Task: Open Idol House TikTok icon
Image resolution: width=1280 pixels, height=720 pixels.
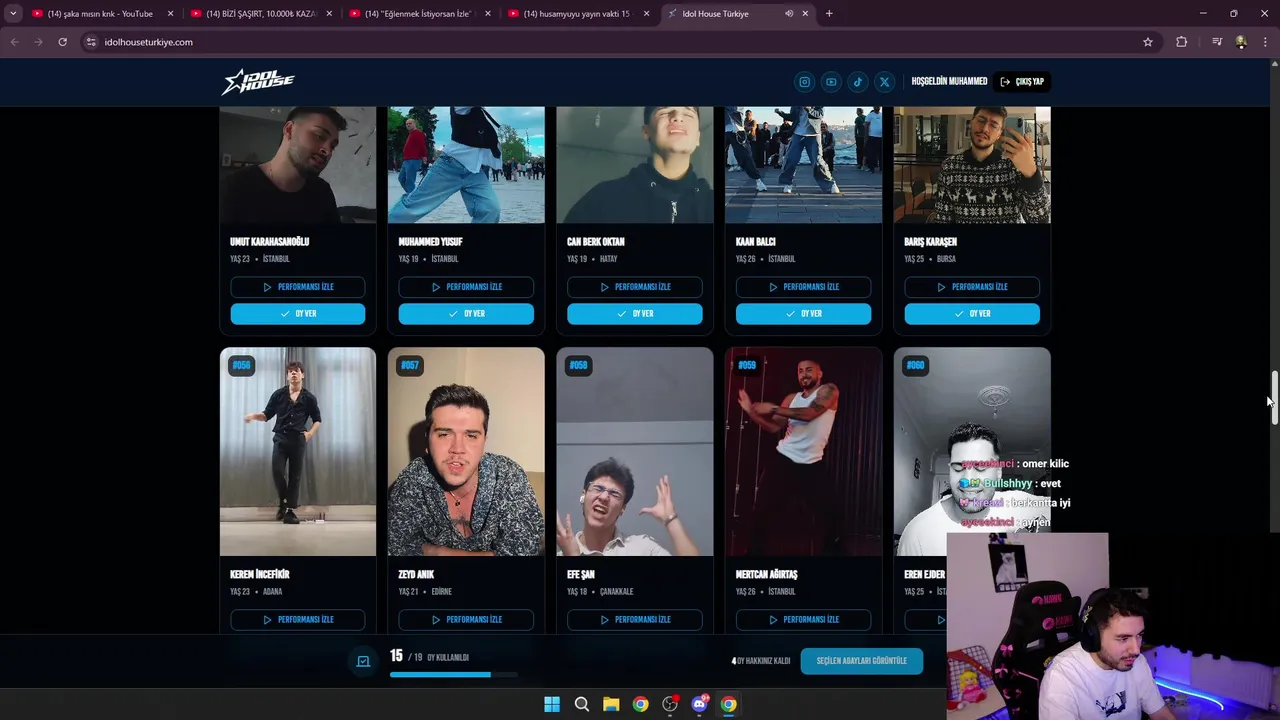Action: (858, 82)
